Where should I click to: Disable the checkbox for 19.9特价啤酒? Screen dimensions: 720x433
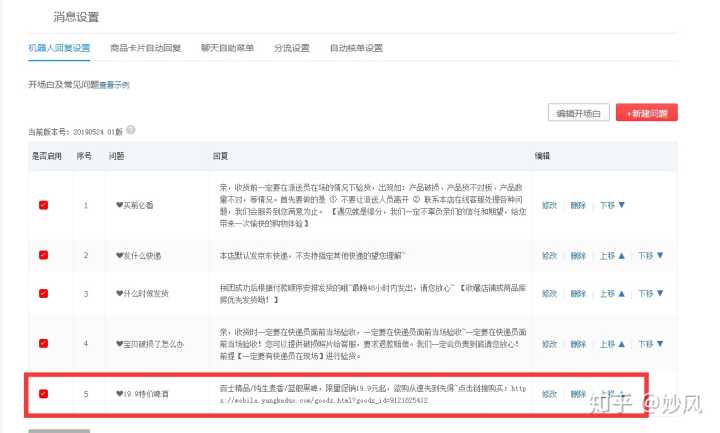click(43, 393)
